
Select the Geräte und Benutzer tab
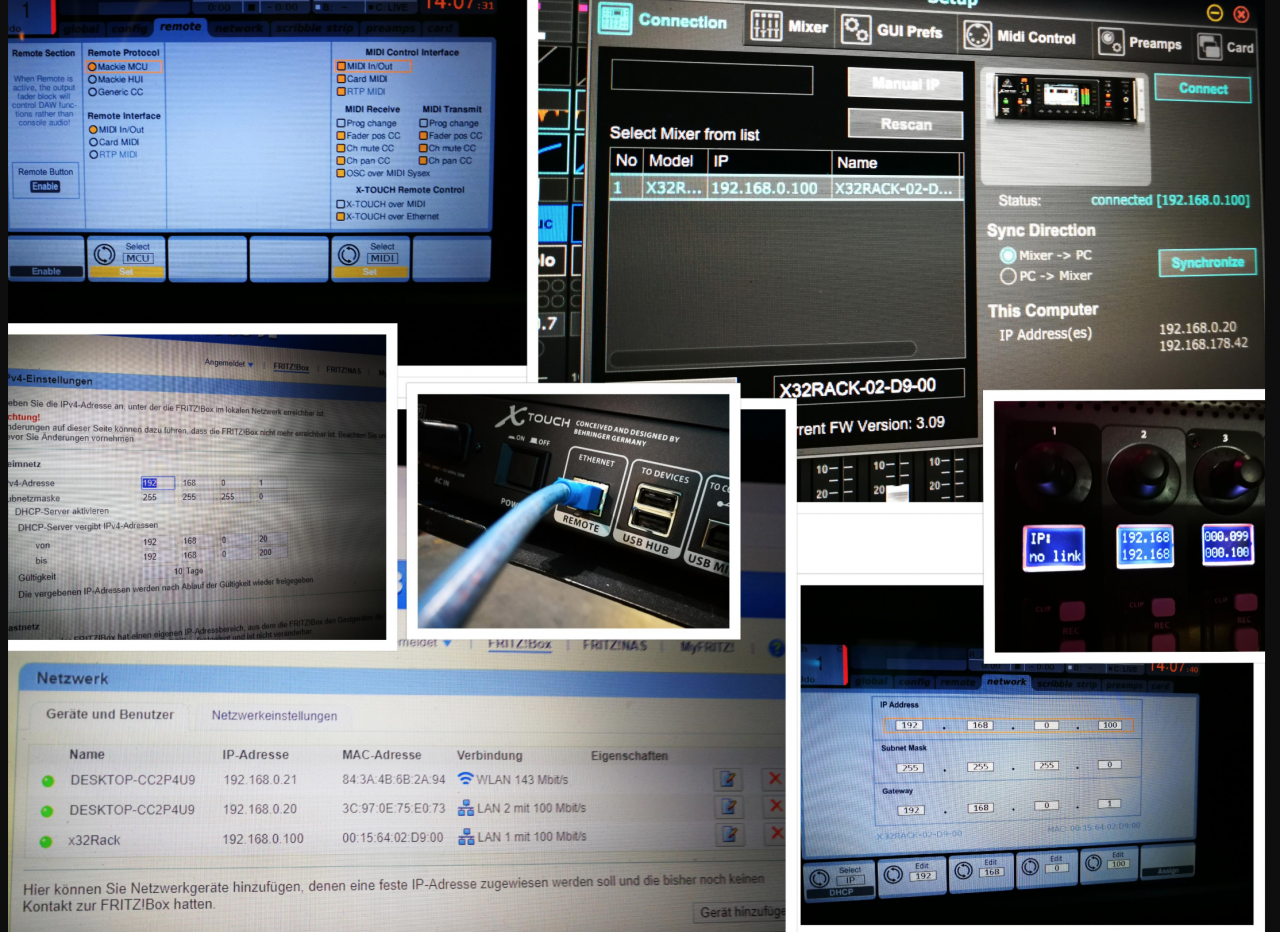point(110,715)
